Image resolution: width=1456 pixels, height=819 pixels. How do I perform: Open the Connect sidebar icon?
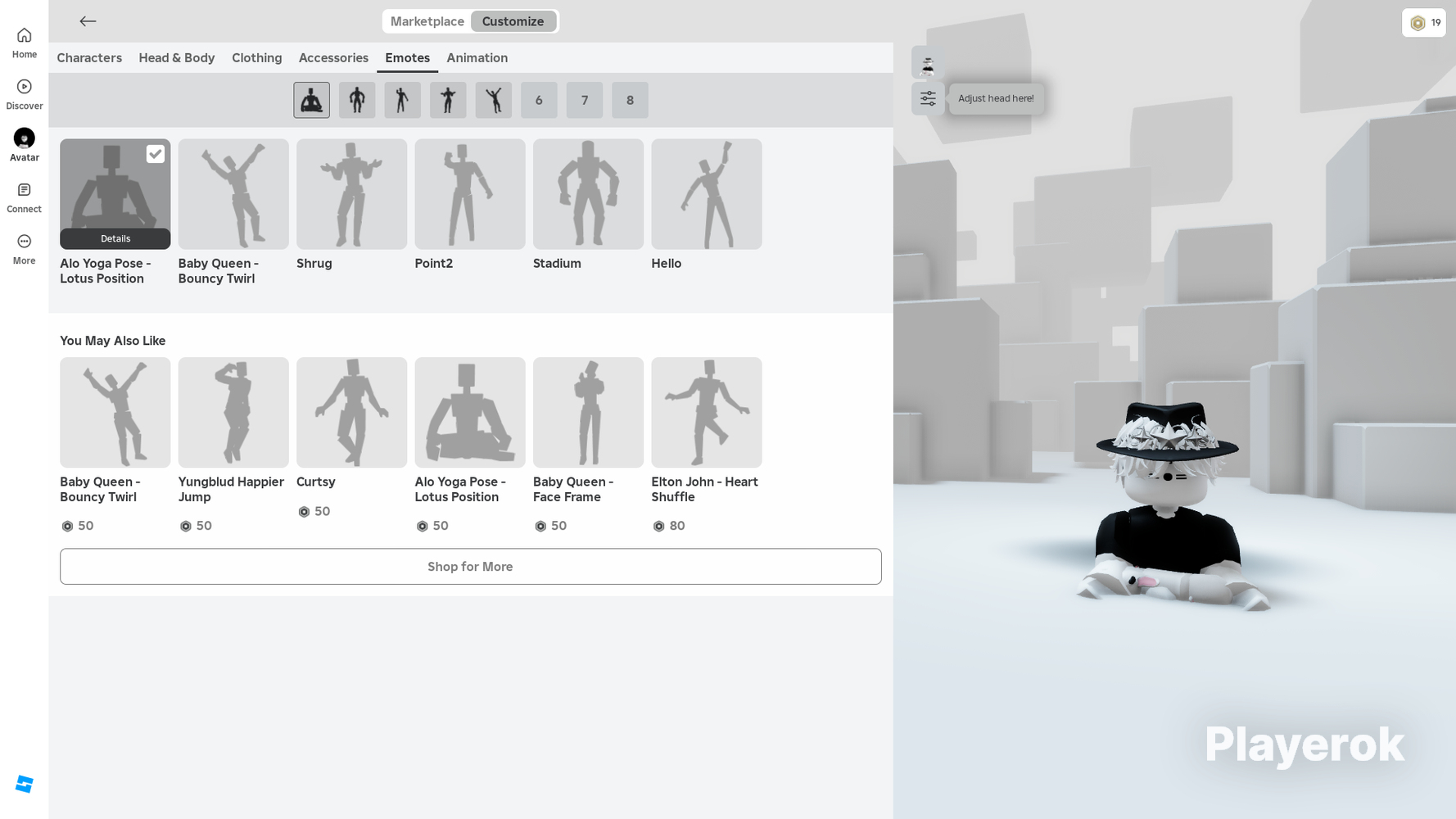pyautogui.click(x=25, y=197)
